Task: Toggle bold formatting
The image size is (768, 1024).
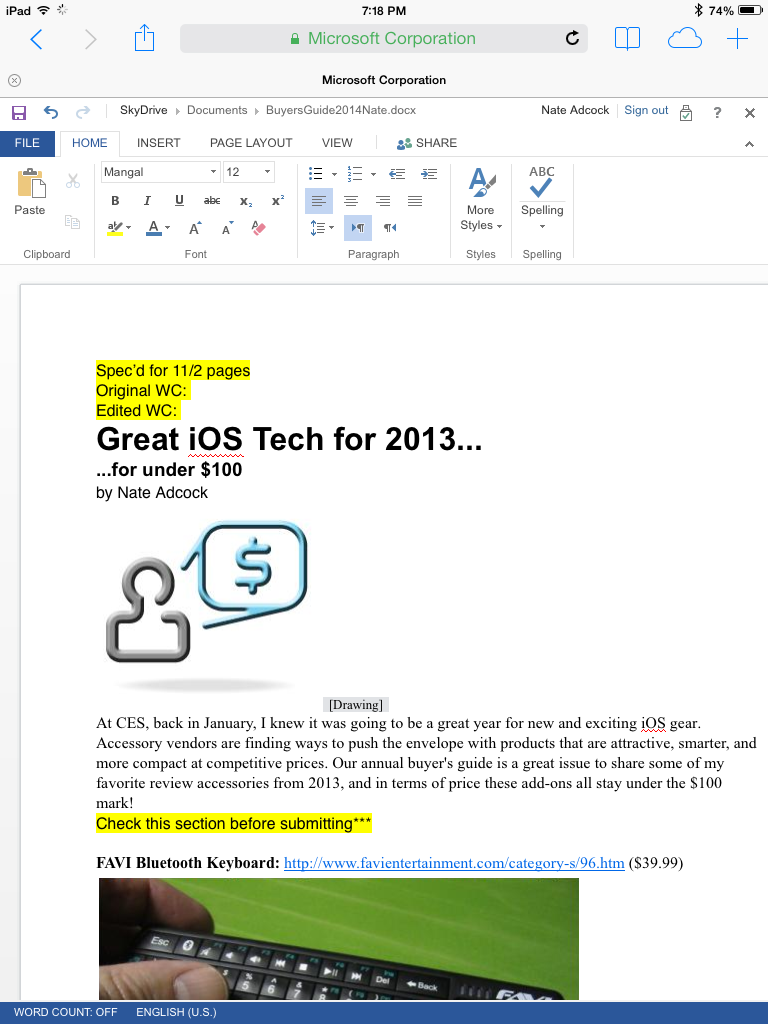Action: point(115,200)
